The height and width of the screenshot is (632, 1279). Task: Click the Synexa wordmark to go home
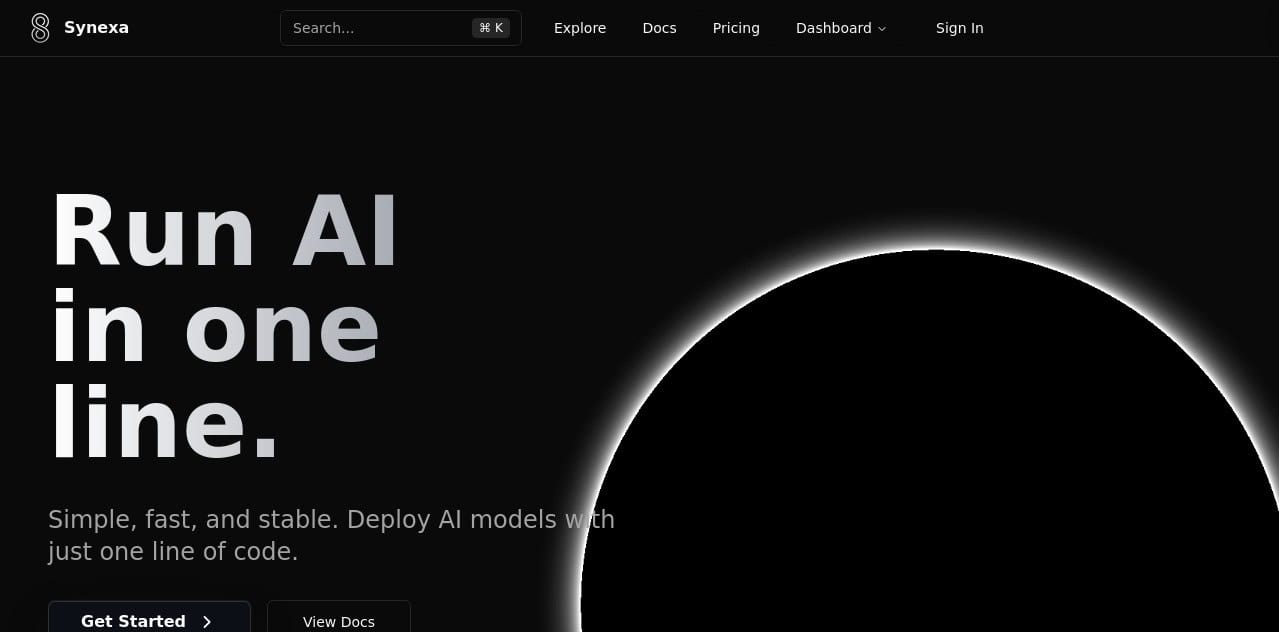pyautogui.click(x=96, y=27)
